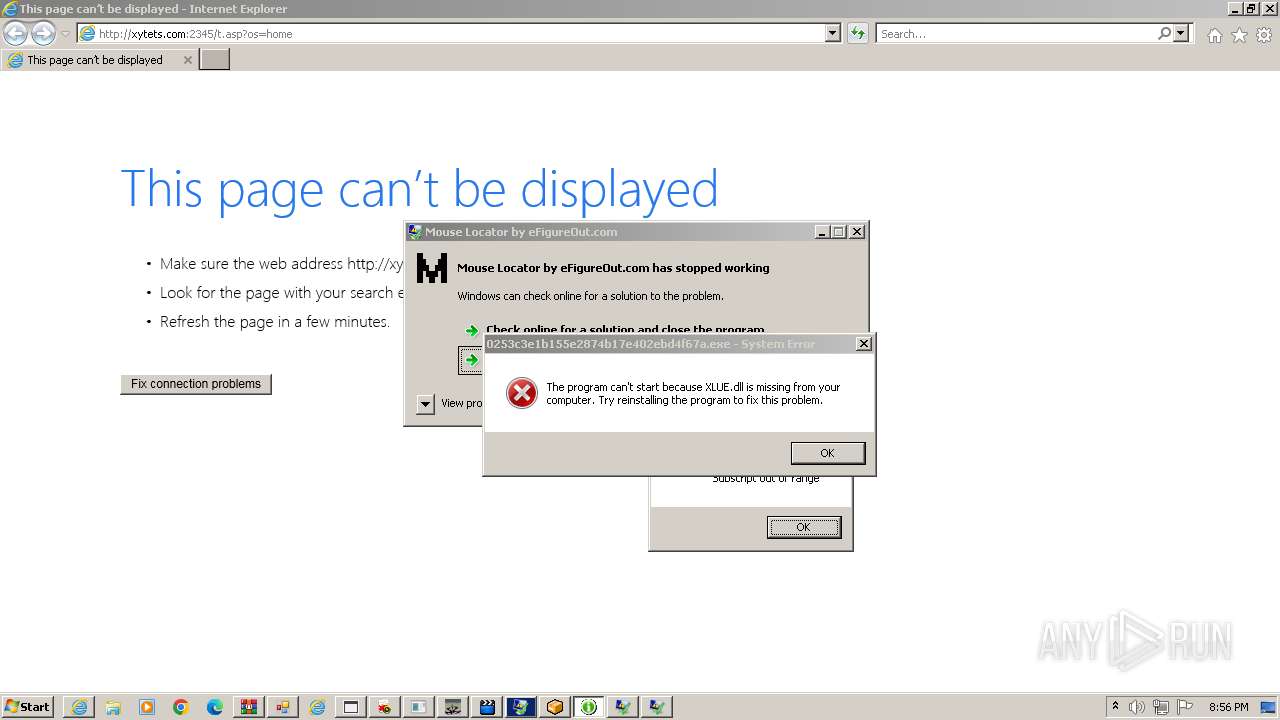Open the search provider dropdown arrow
Screen dimensions: 1280x720
(x=1182, y=33)
